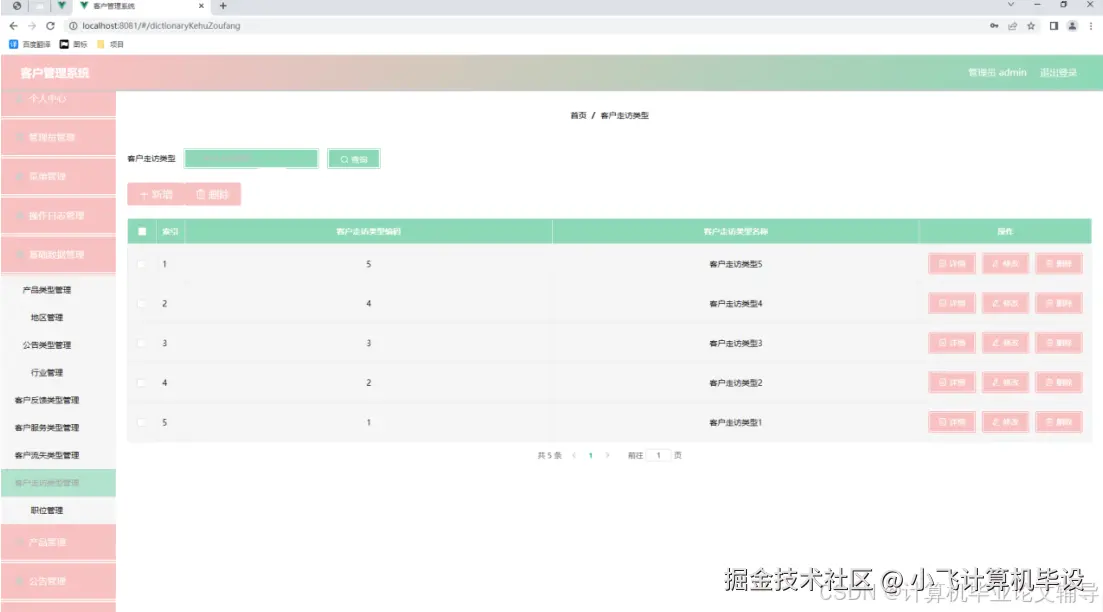Select highlighted 客户走访类型管理 item
Screen dimensions: 1103x612
click(58, 483)
